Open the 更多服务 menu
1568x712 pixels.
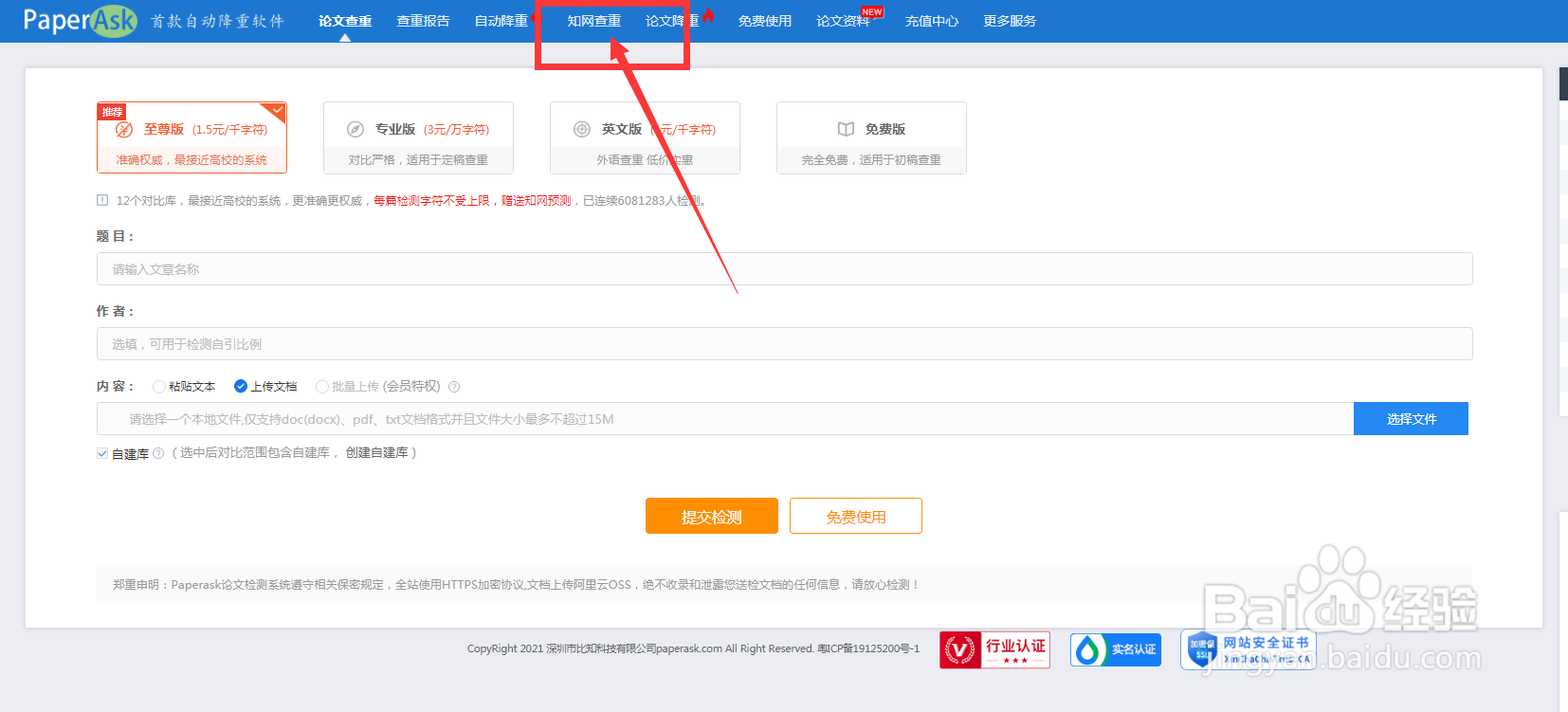pyautogui.click(x=1010, y=21)
